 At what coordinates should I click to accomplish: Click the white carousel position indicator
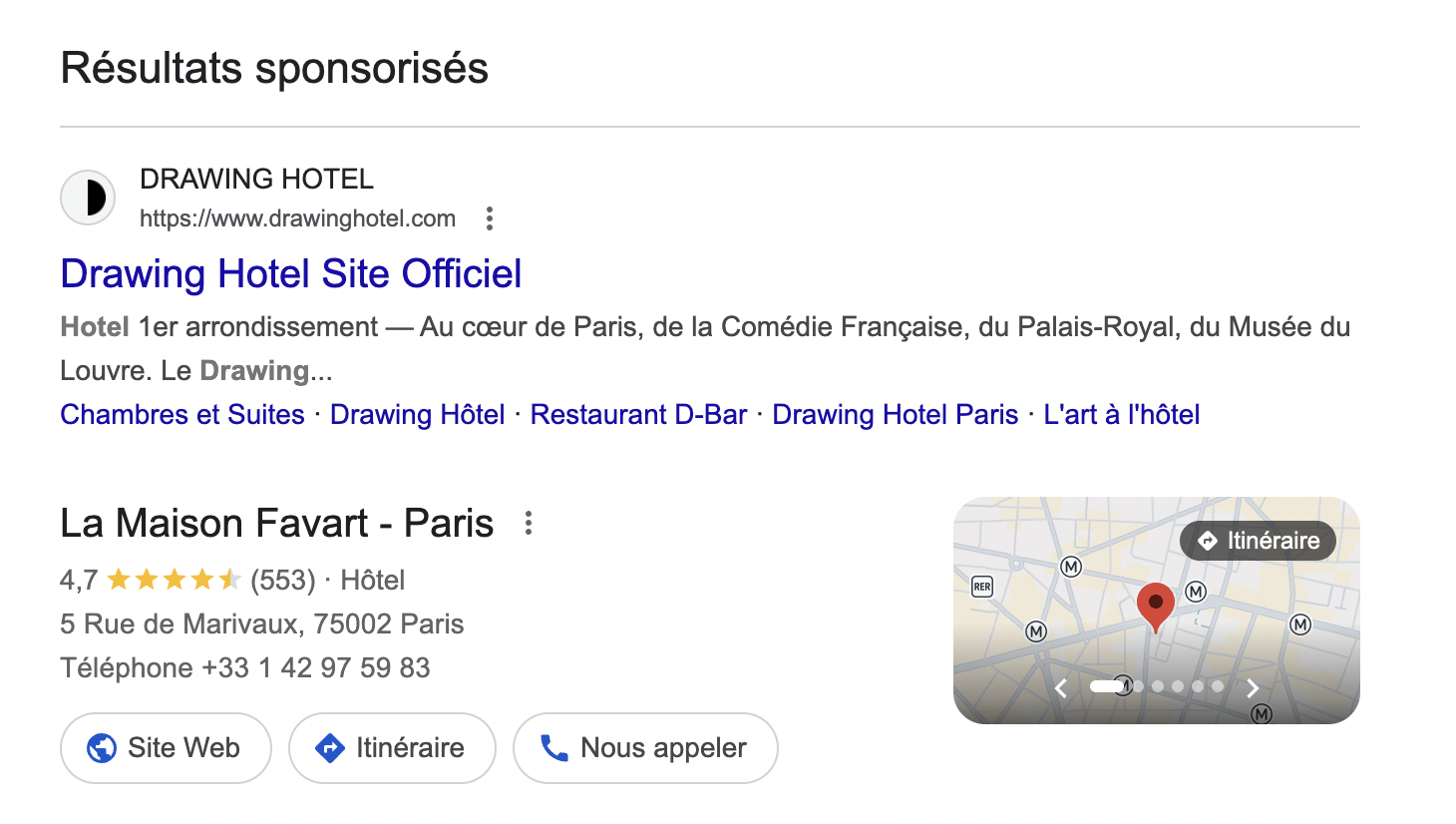pyautogui.click(x=1107, y=687)
